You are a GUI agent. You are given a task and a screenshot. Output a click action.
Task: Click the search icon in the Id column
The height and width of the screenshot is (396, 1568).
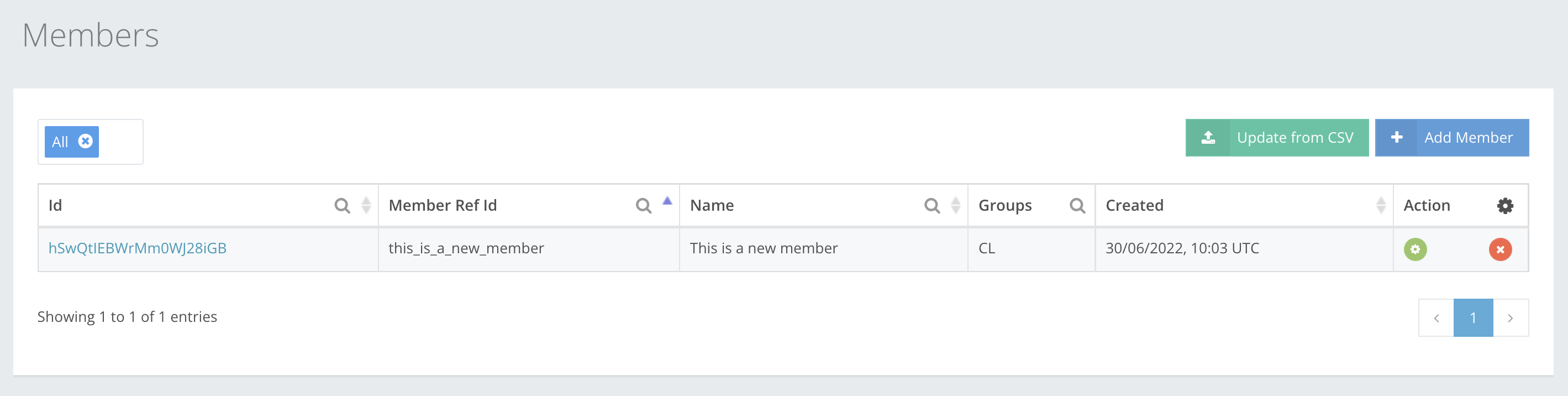coord(343,205)
